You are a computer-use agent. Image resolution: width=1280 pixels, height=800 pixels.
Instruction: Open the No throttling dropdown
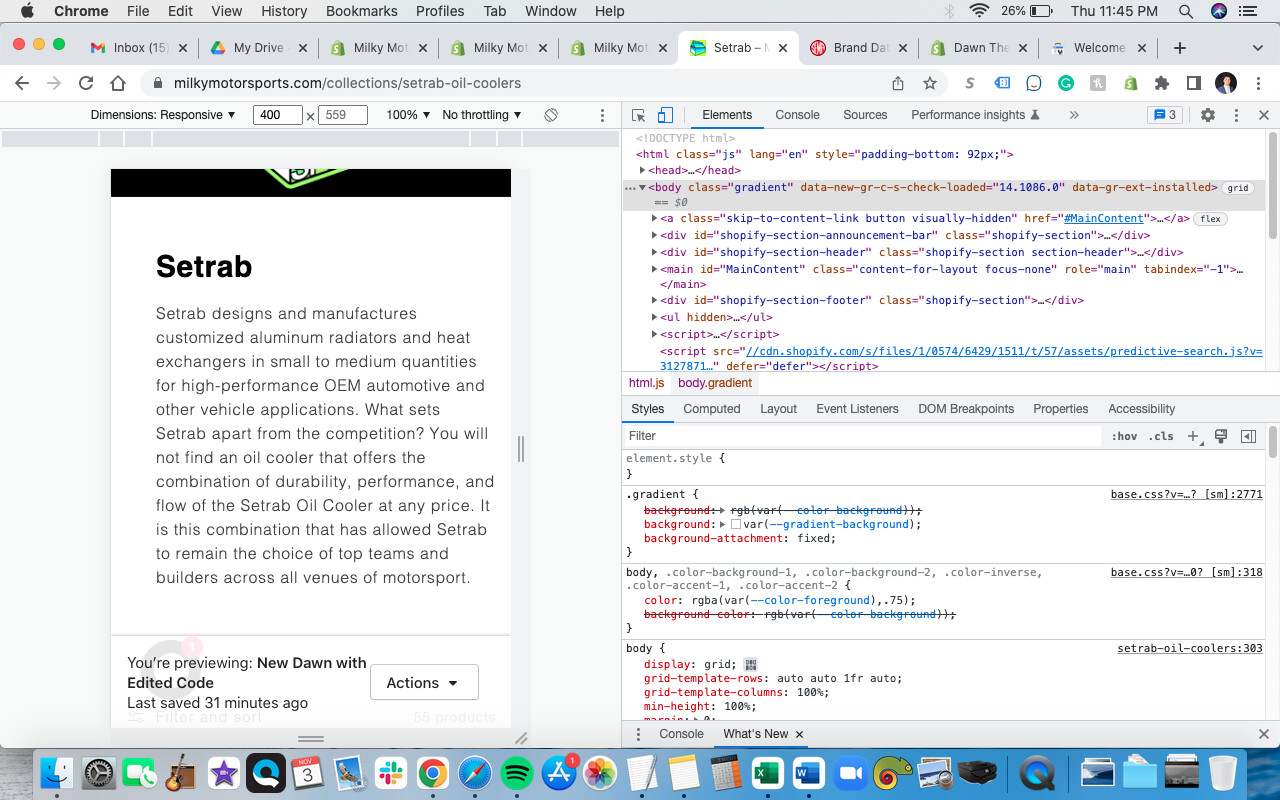pos(482,115)
